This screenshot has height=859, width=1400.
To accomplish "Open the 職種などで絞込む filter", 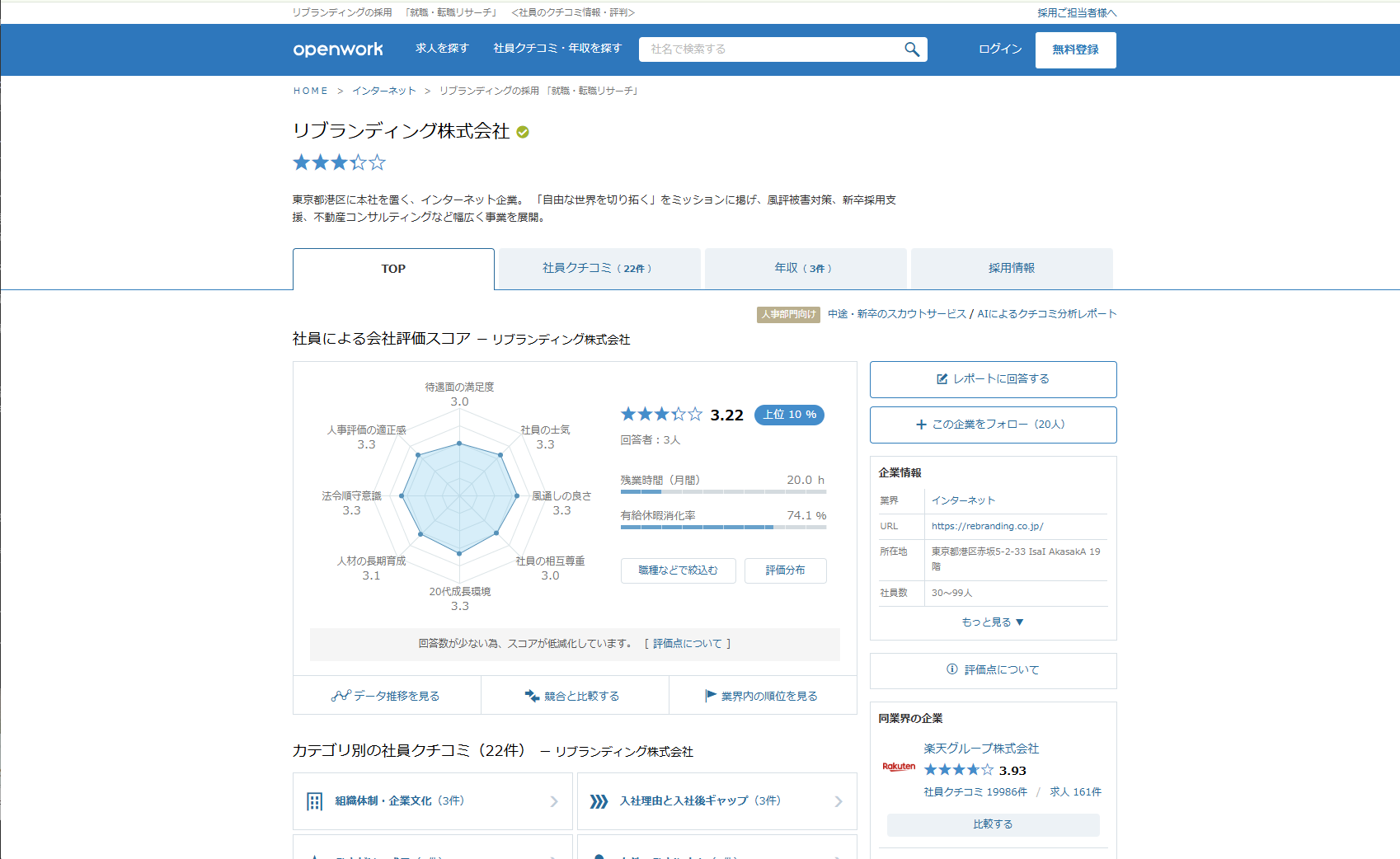I will (x=678, y=570).
